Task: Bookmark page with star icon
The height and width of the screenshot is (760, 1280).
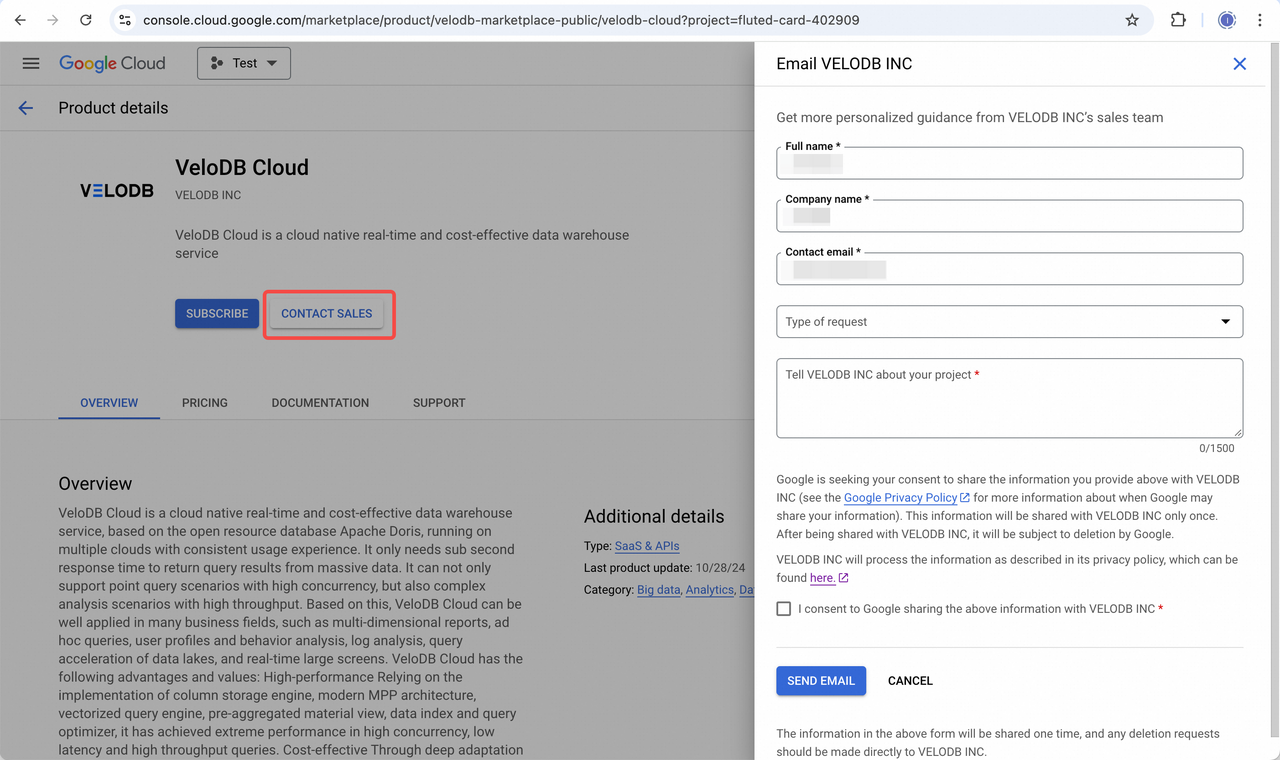Action: [x=1132, y=20]
